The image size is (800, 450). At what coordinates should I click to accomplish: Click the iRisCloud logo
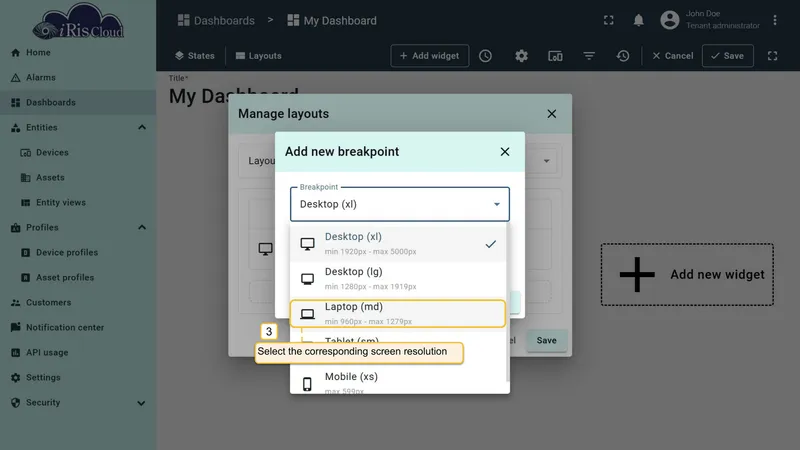78,21
